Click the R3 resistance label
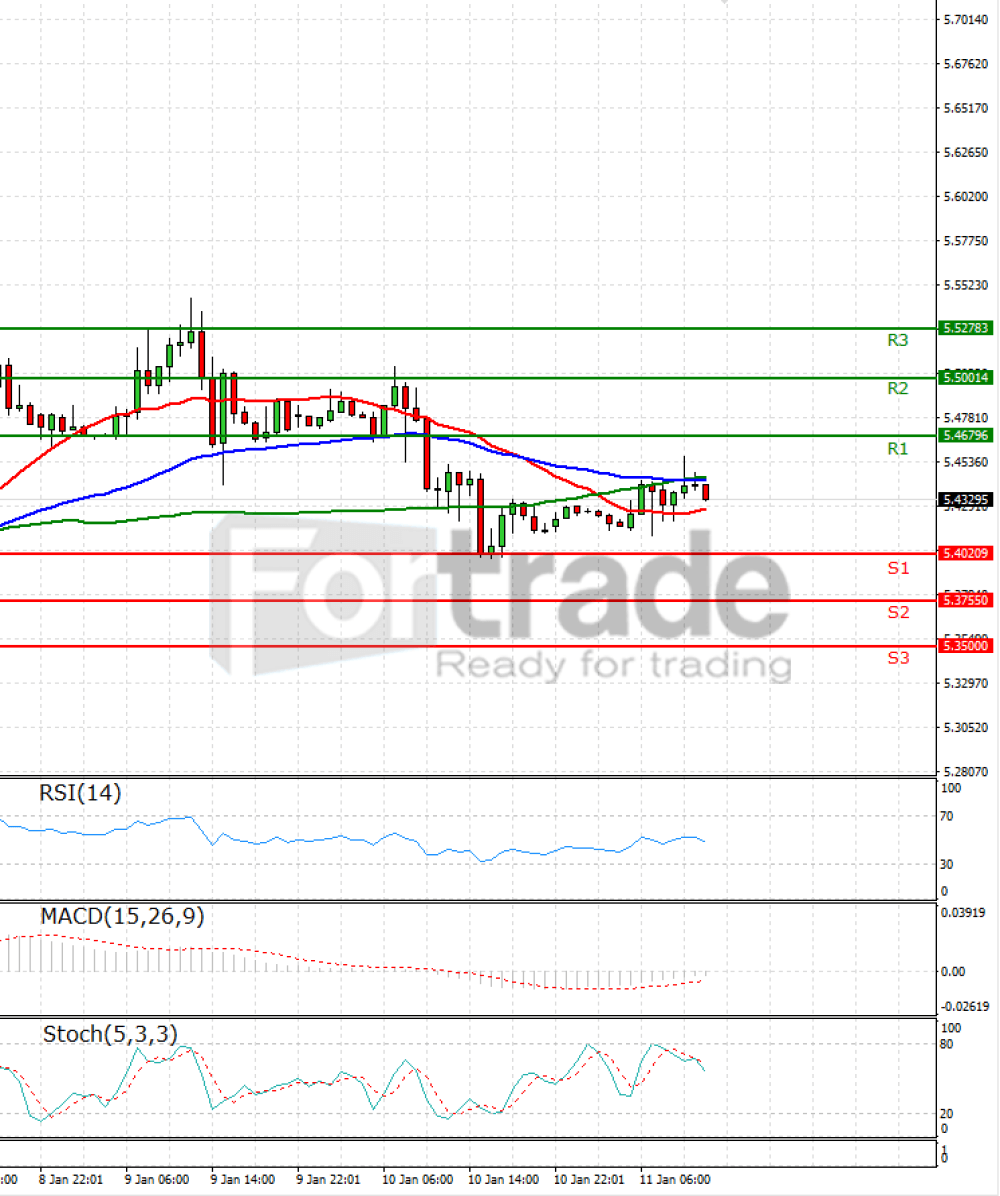The image size is (1000, 1196). pyautogui.click(x=897, y=340)
